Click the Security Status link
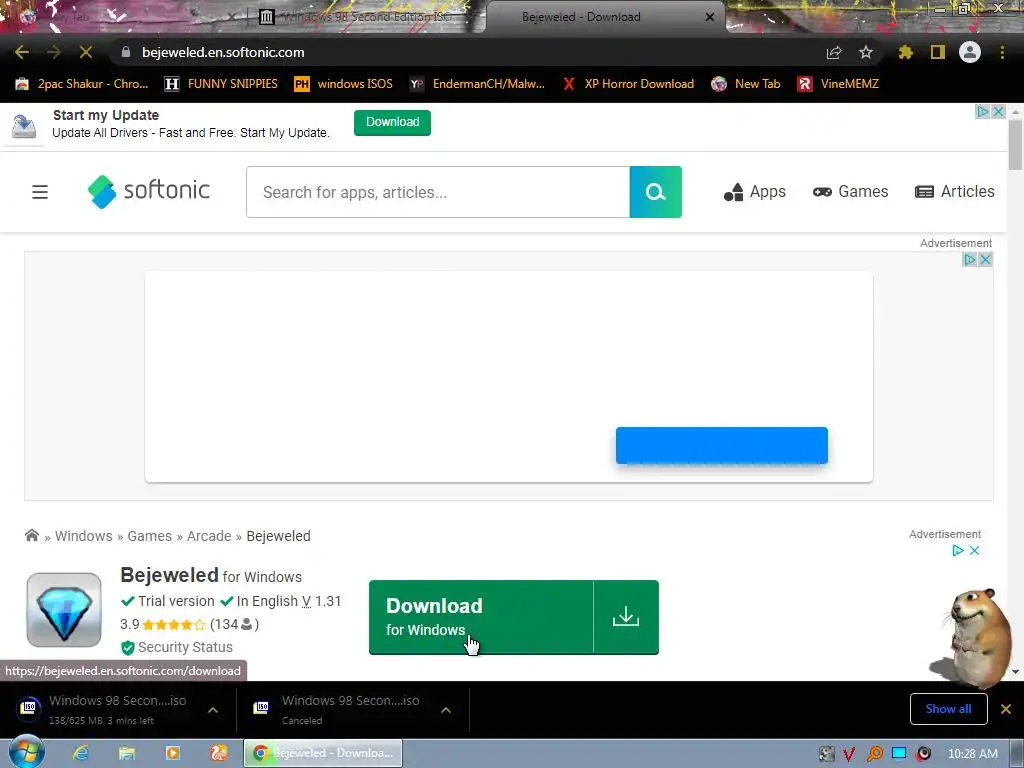Screen dimensions: 1024x768 tap(185, 647)
